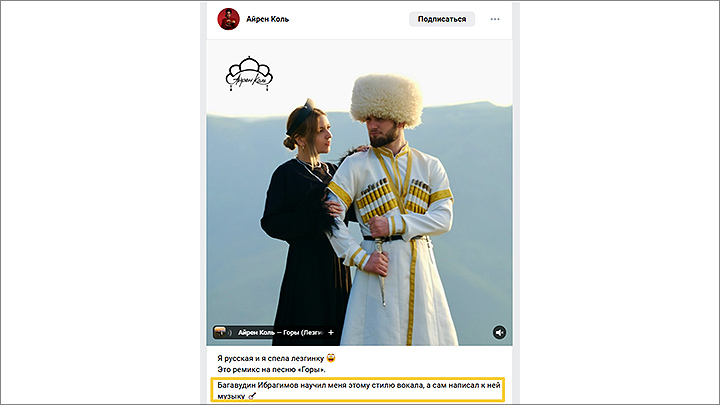Subscribe with the Подписаться button

coord(442,19)
